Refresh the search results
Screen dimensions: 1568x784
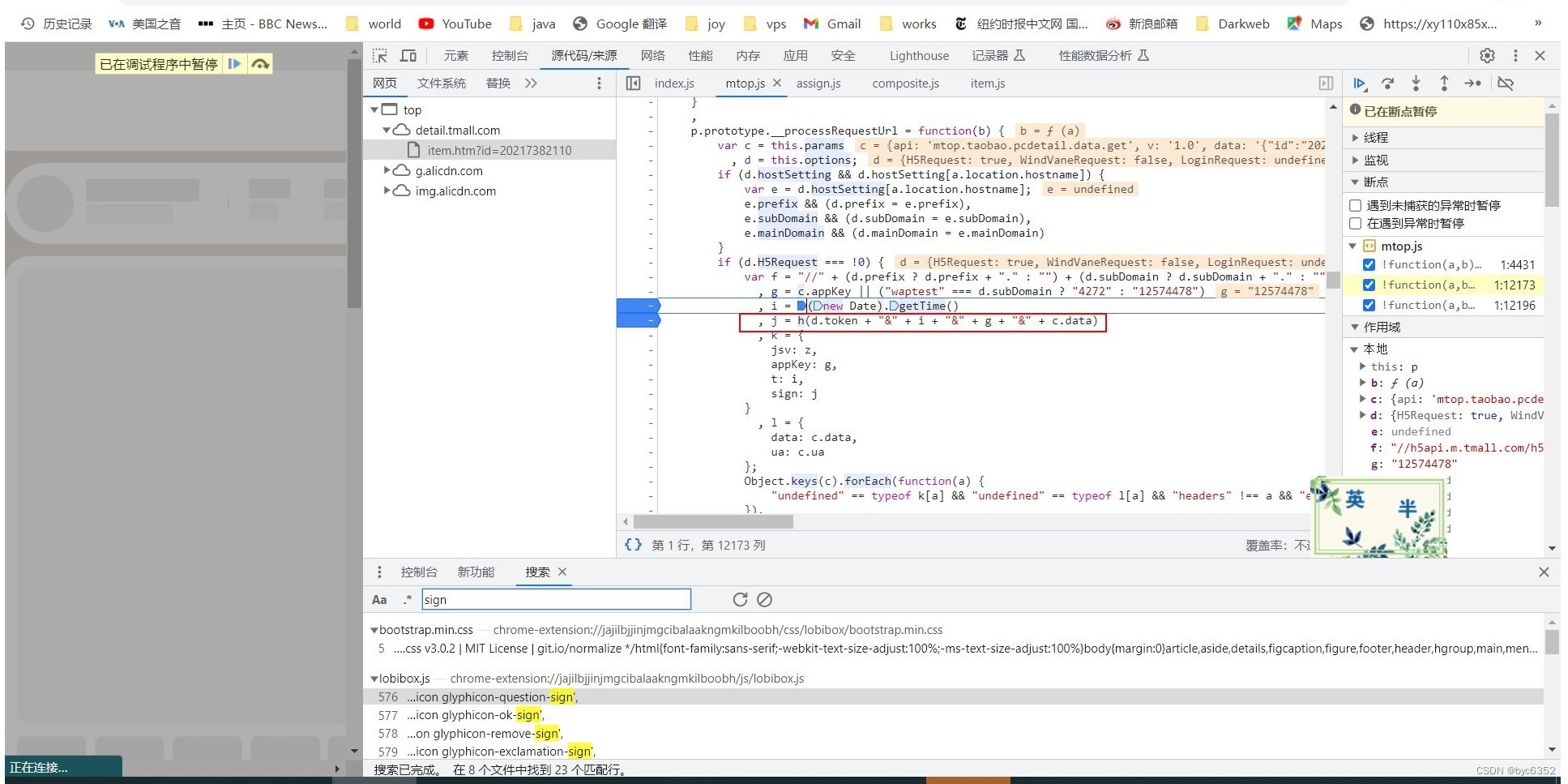(740, 599)
